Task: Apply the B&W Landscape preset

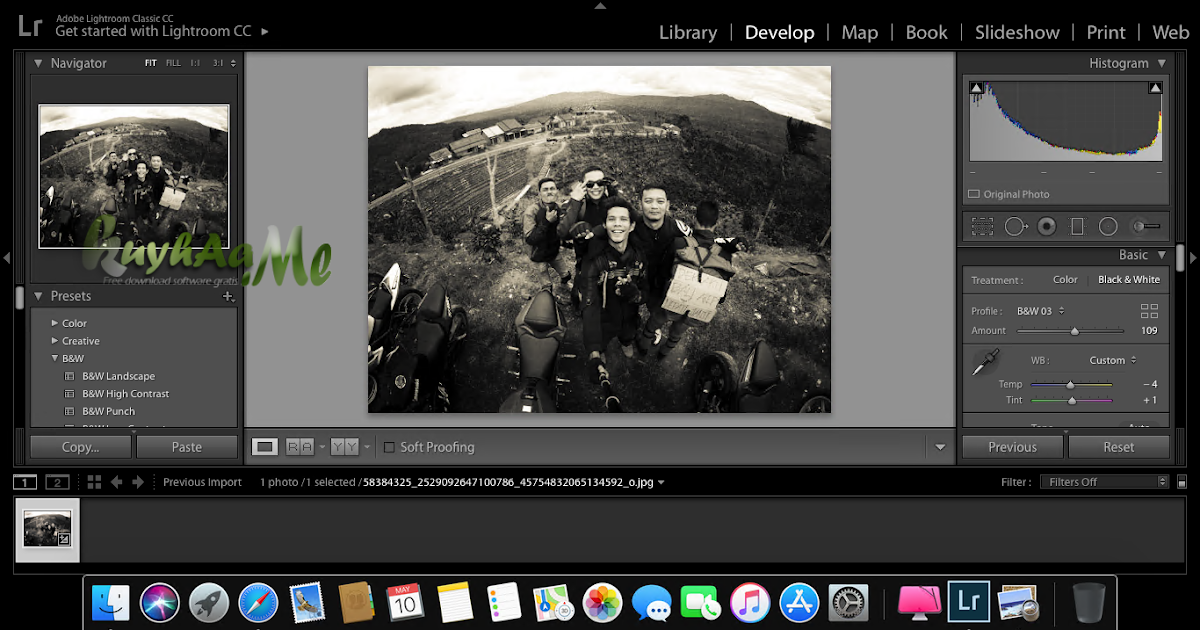Action: tap(118, 376)
